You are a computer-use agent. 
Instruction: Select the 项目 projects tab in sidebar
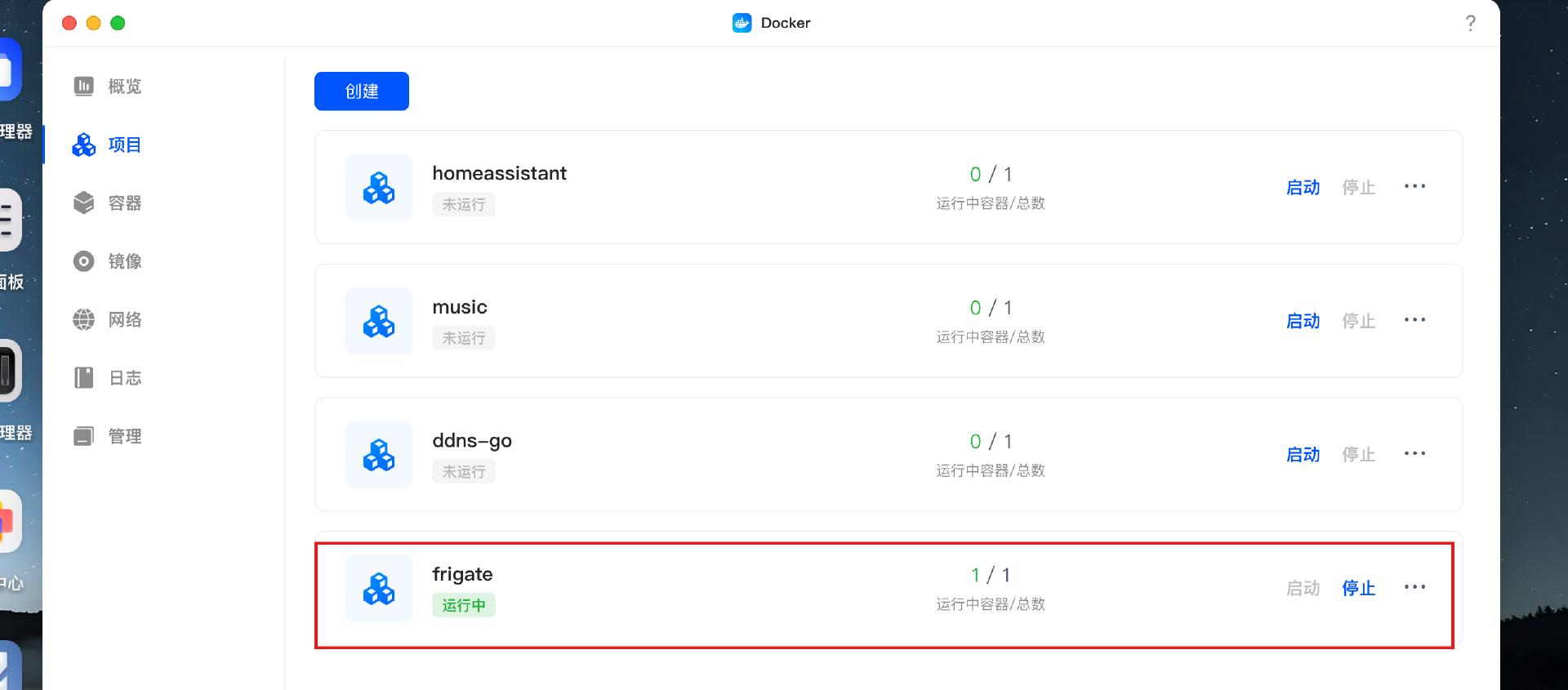click(x=106, y=145)
